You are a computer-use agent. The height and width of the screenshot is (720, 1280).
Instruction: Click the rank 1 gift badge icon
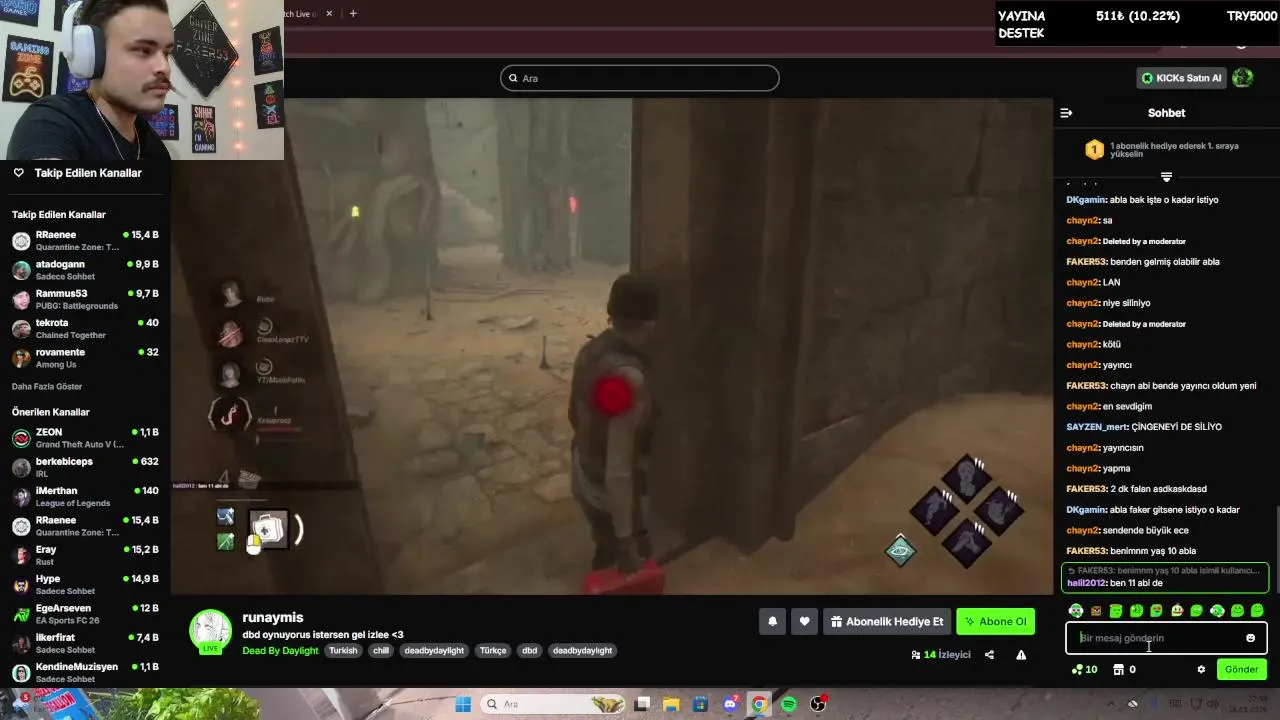point(1094,150)
